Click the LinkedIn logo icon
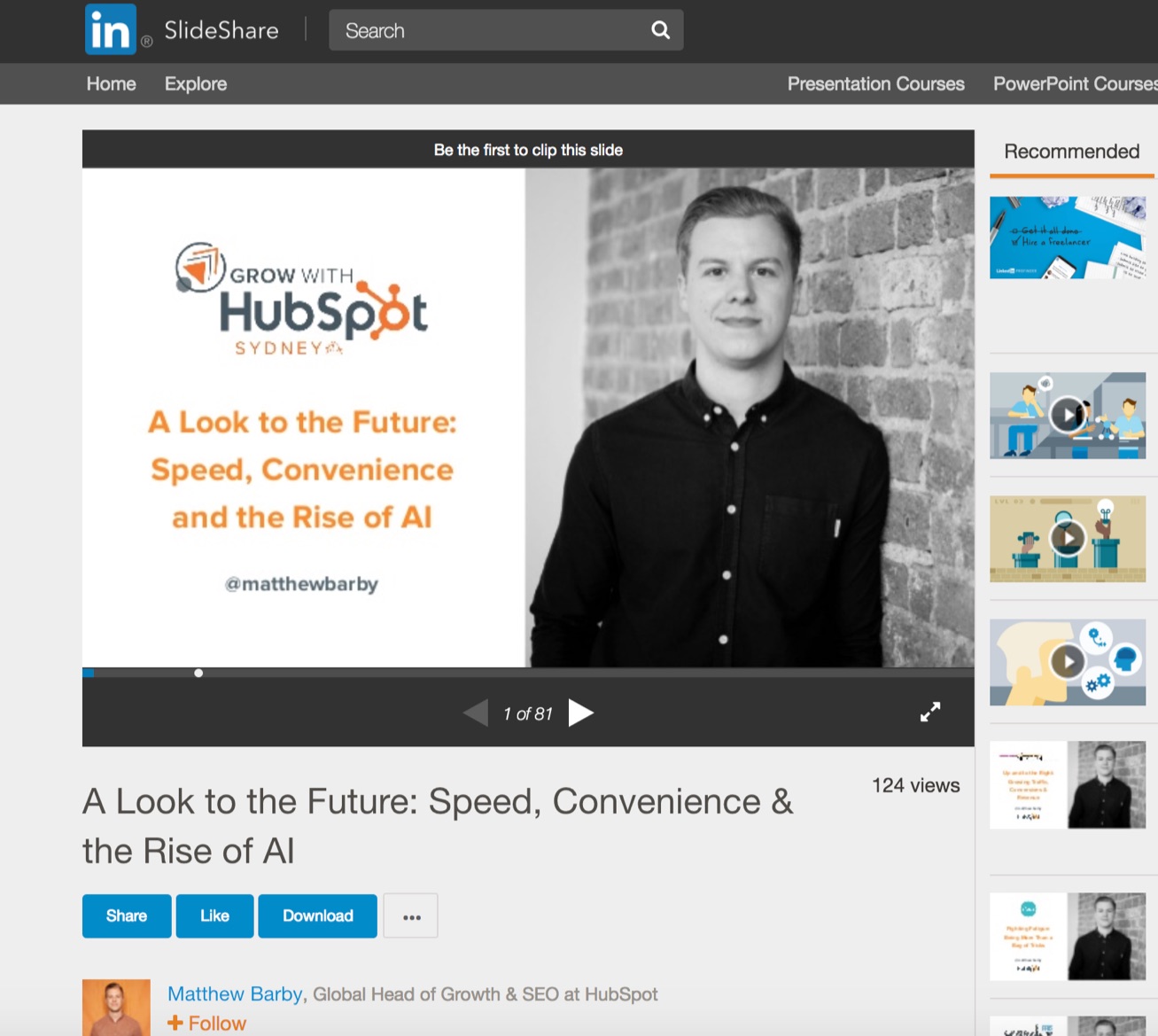The height and width of the screenshot is (1036, 1158). [x=111, y=29]
